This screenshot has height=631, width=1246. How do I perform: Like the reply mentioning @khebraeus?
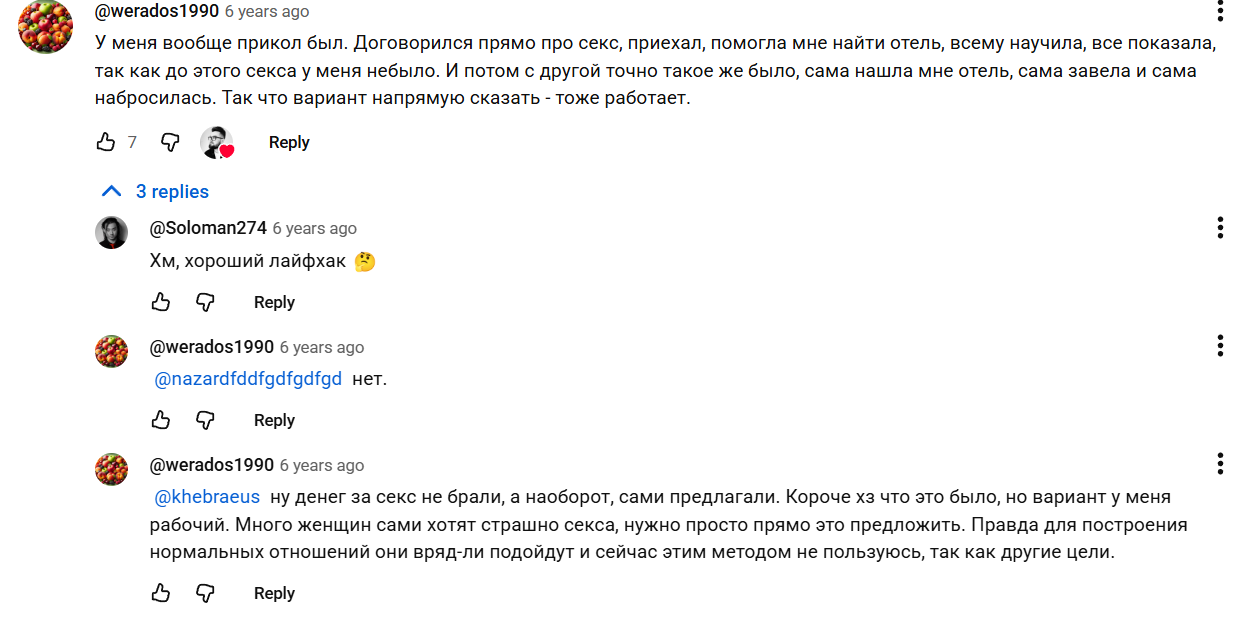click(161, 593)
